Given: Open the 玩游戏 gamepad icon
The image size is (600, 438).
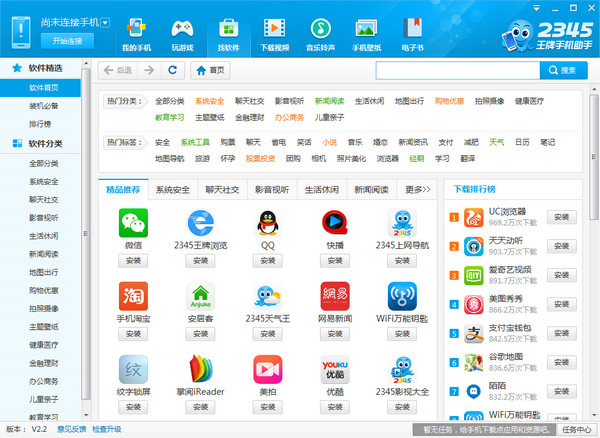Looking at the screenshot, I should click(x=182, y=28).
